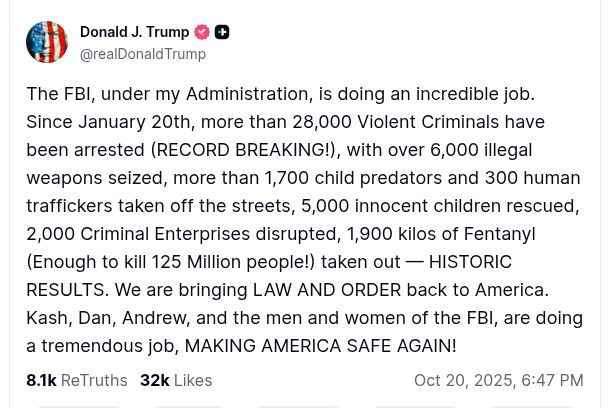Click the black plus badge beside the name
613x408 pixels.
[x=222, y=32]
